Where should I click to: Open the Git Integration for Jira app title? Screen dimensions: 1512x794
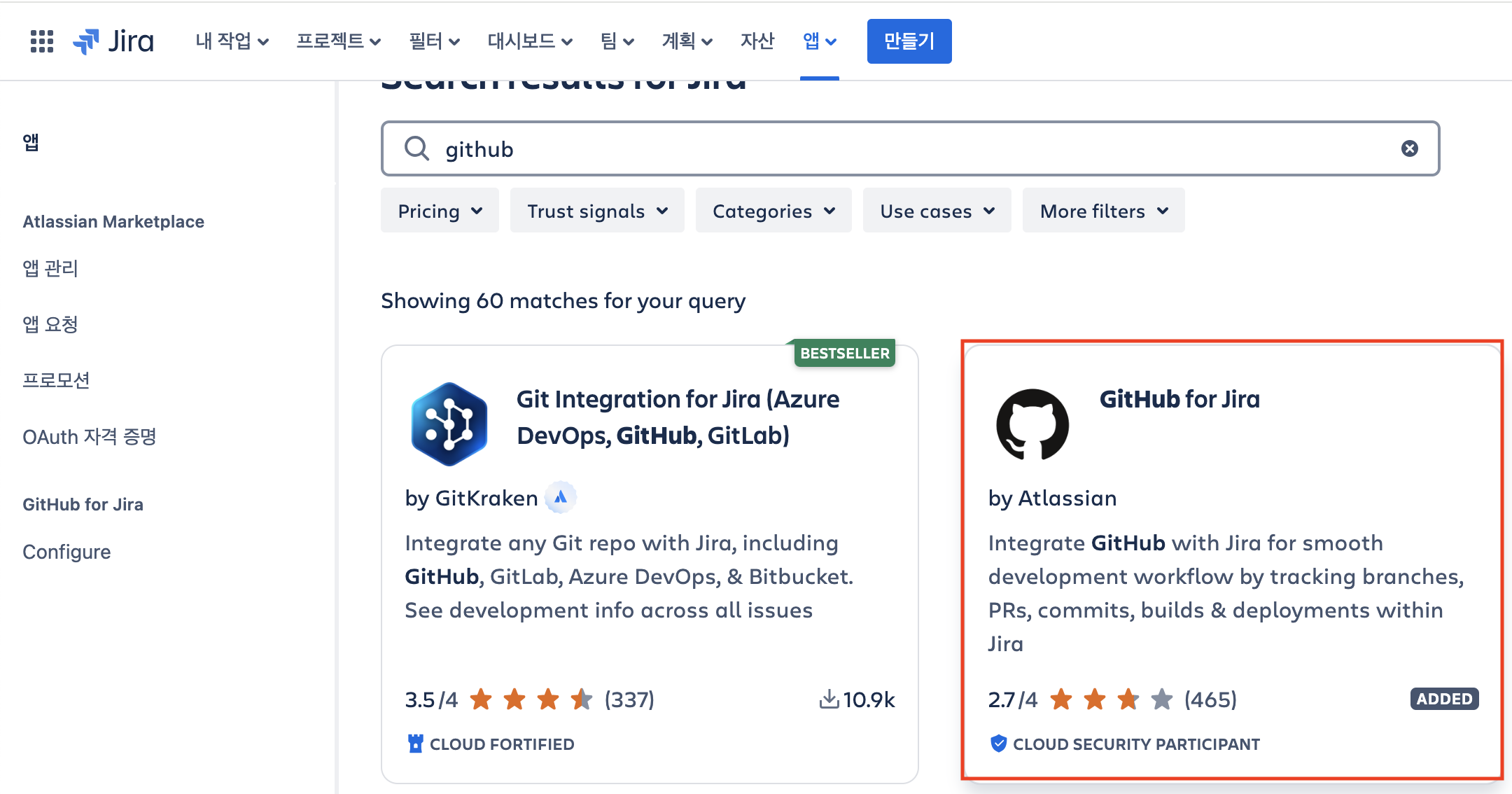point(678,417)
